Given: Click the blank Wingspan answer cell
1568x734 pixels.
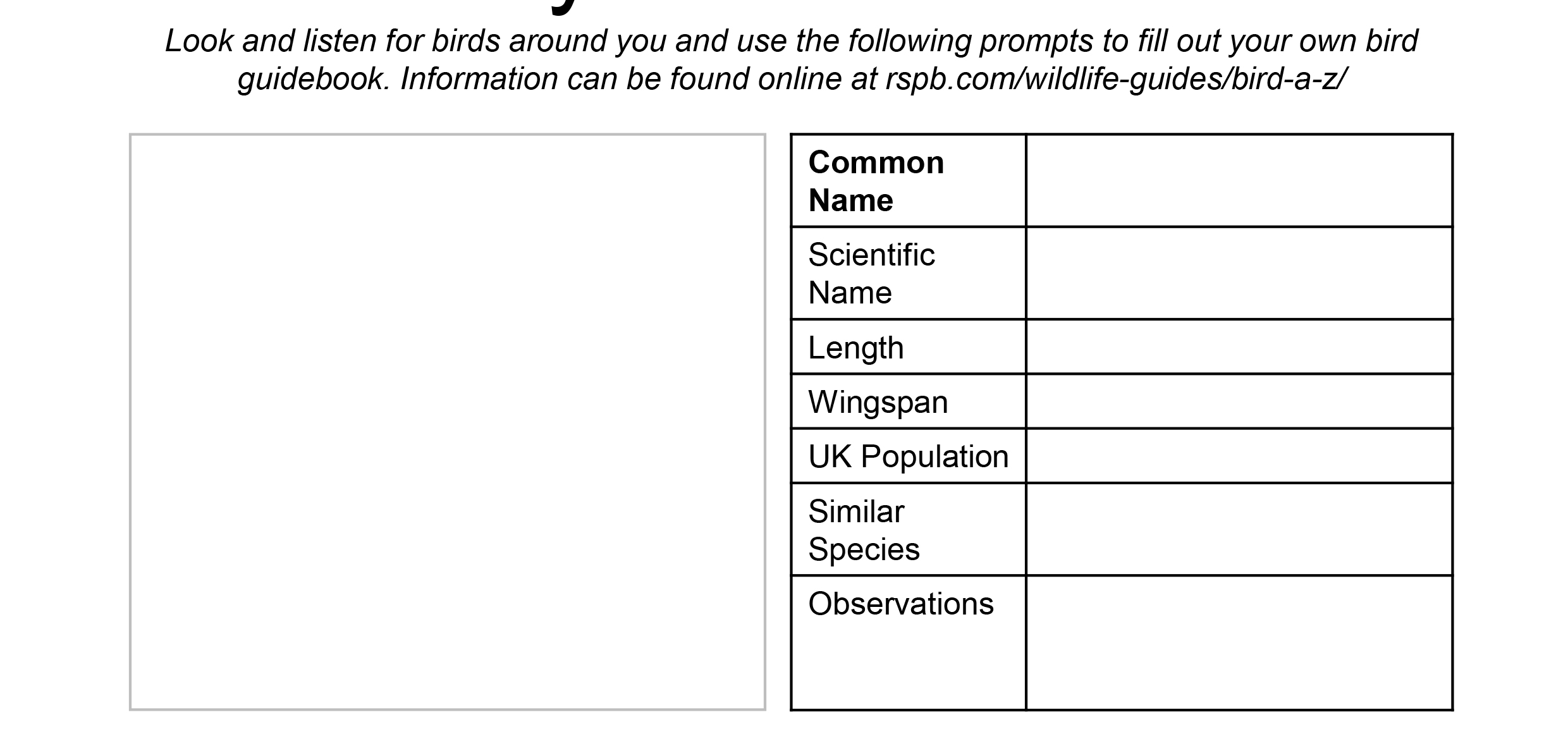Looking at the screenshot, I should pos(1239,401).
